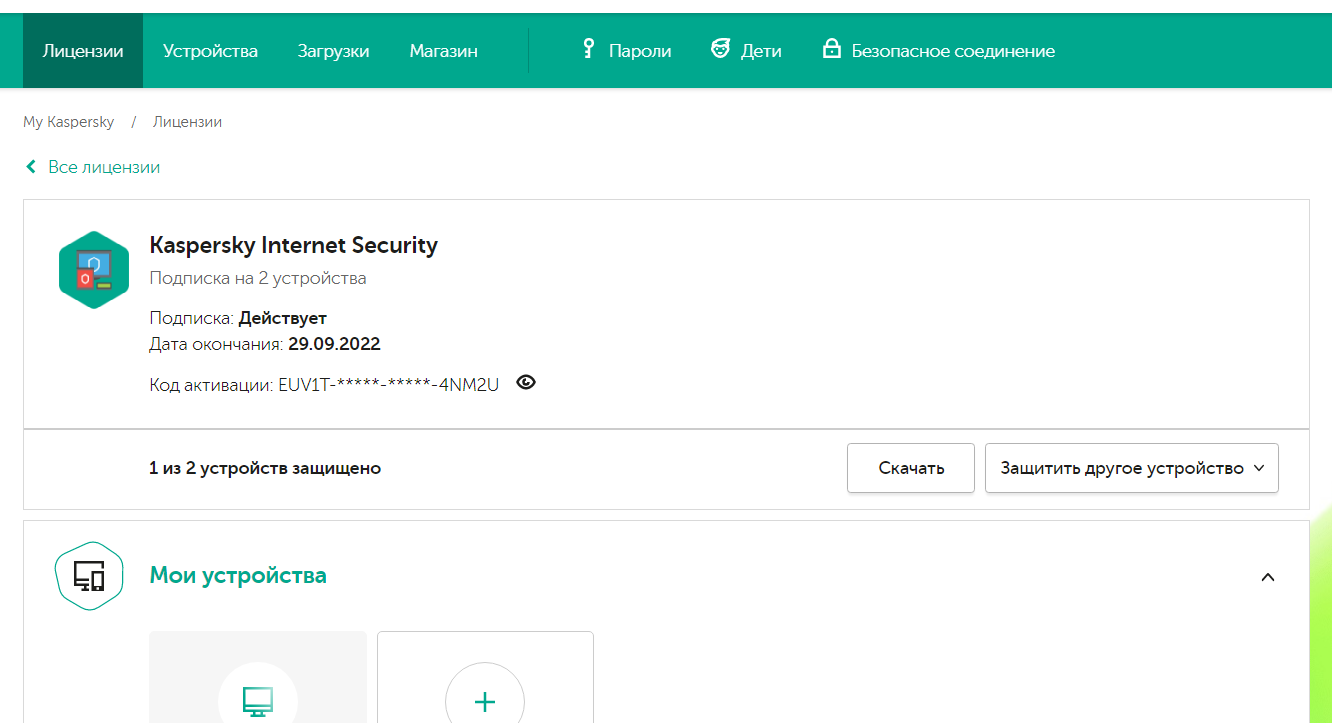Click the My Kaspersky breadcrumb link
The image size is (1332, 723).
(68, 122)
